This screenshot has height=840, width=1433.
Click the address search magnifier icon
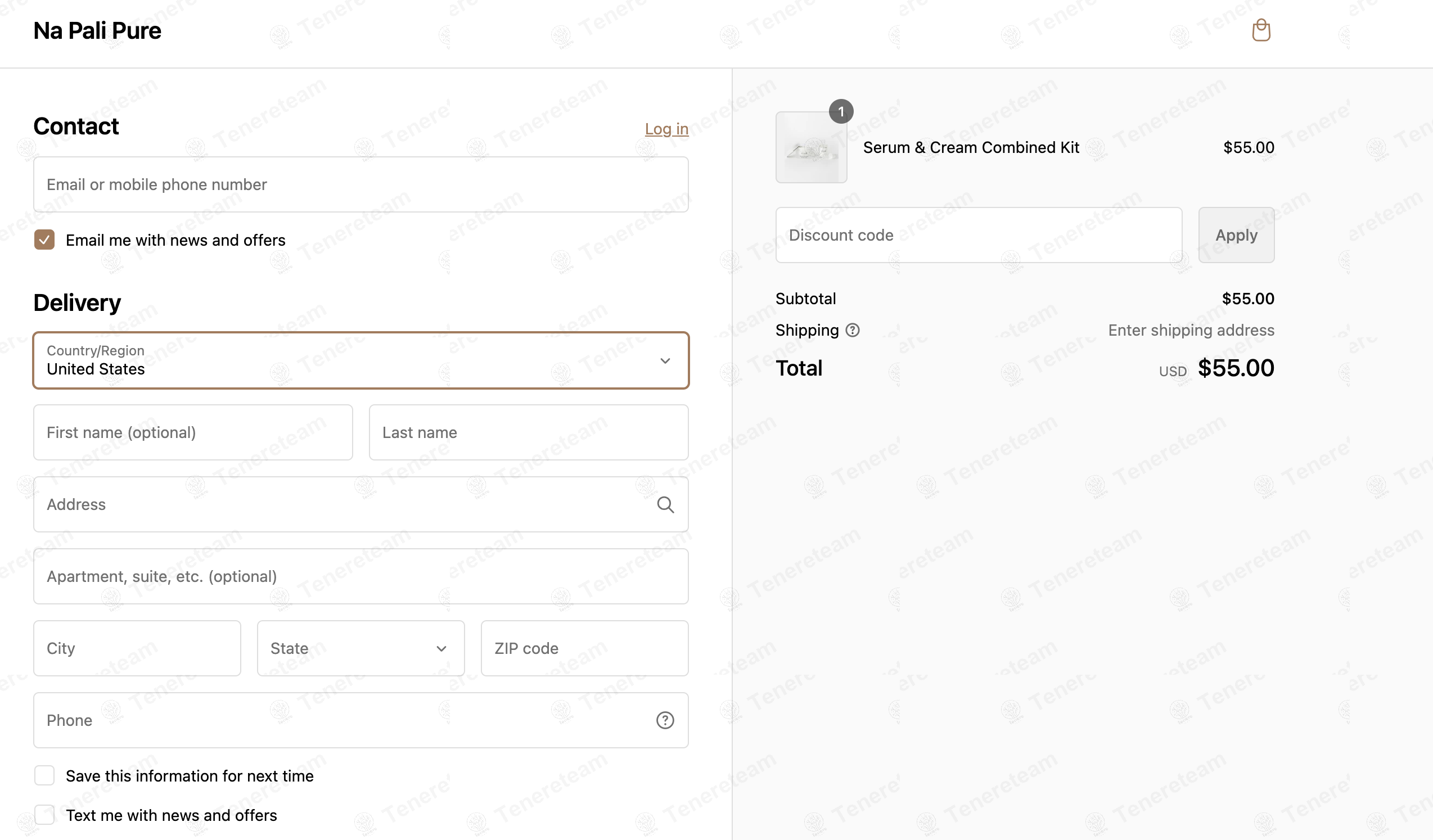pos(665,504)
